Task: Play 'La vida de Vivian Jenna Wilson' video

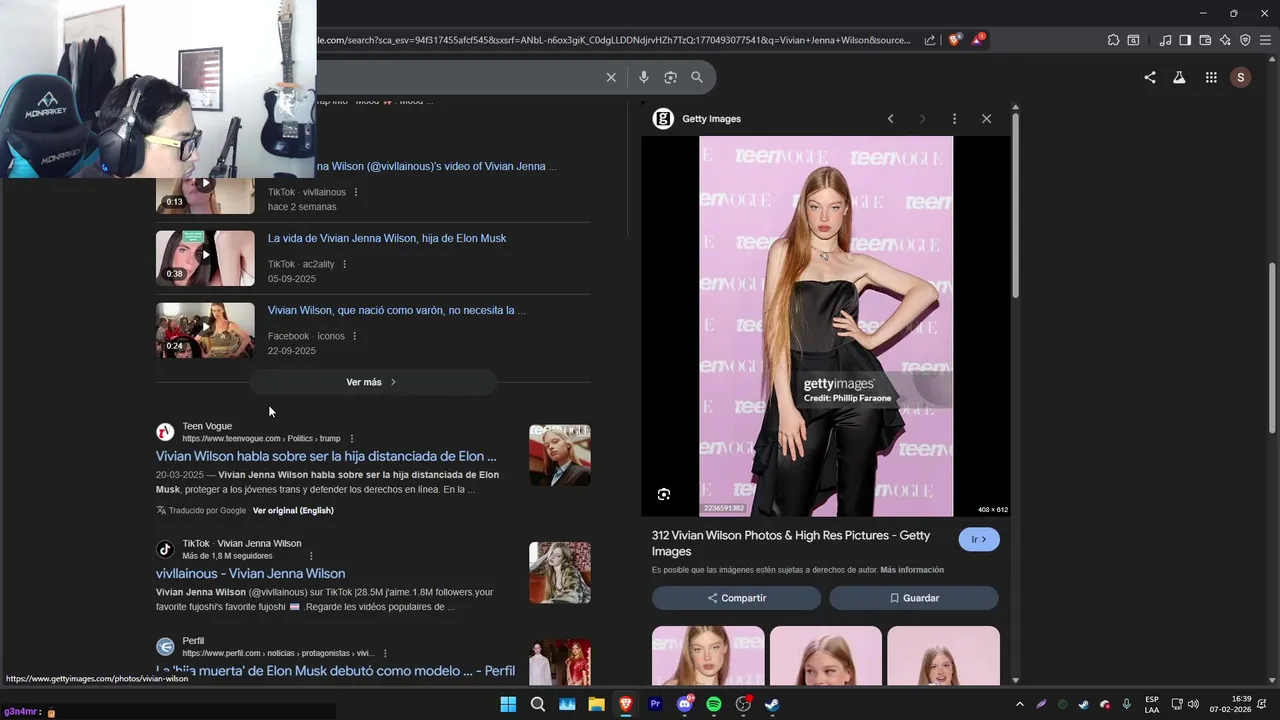Action: (205, 258)
